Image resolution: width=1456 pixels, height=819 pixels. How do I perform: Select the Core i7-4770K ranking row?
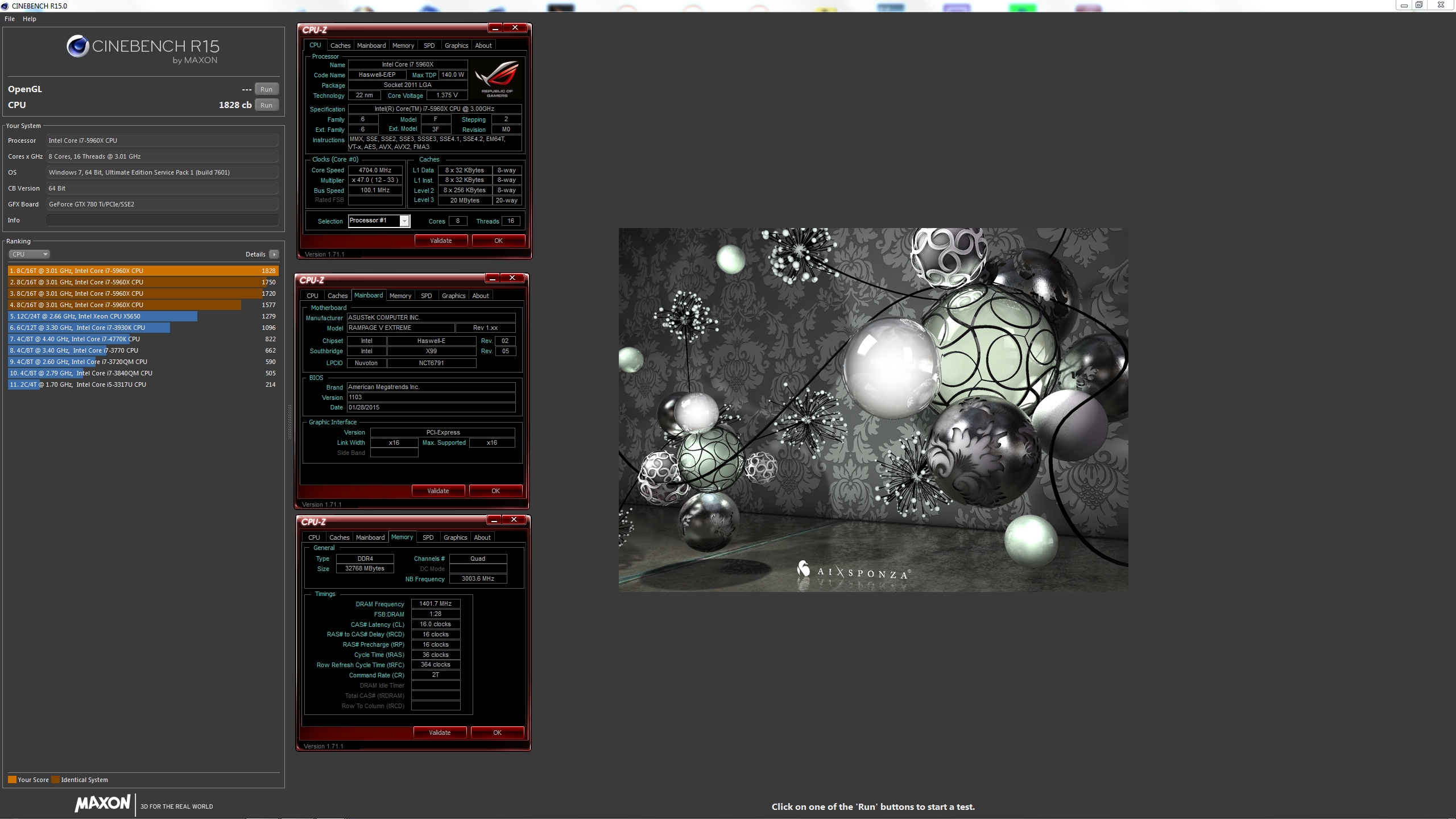pyautogui.click(x=143, y=339)
